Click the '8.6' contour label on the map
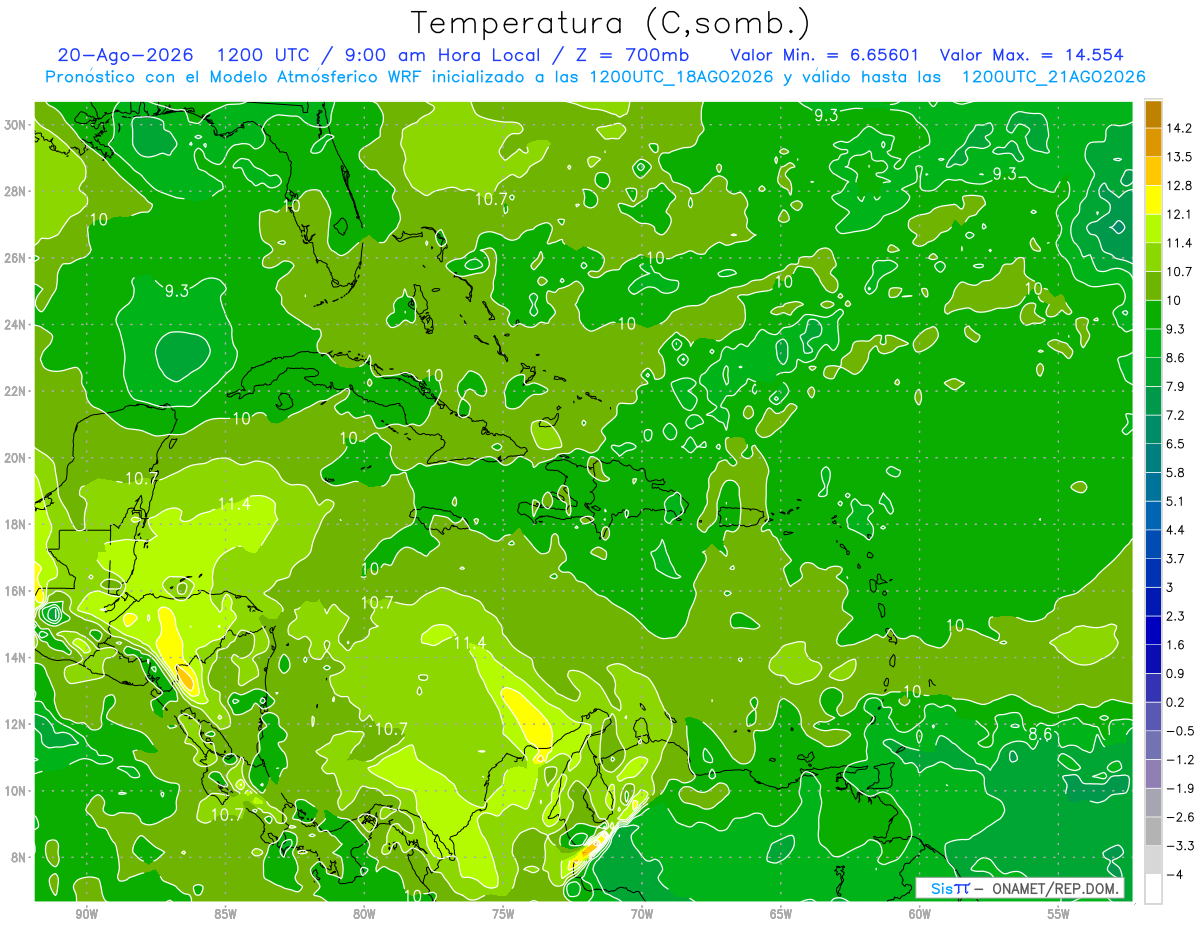The height and width of the screenshot is (927, 1200). click(1040, 735)
